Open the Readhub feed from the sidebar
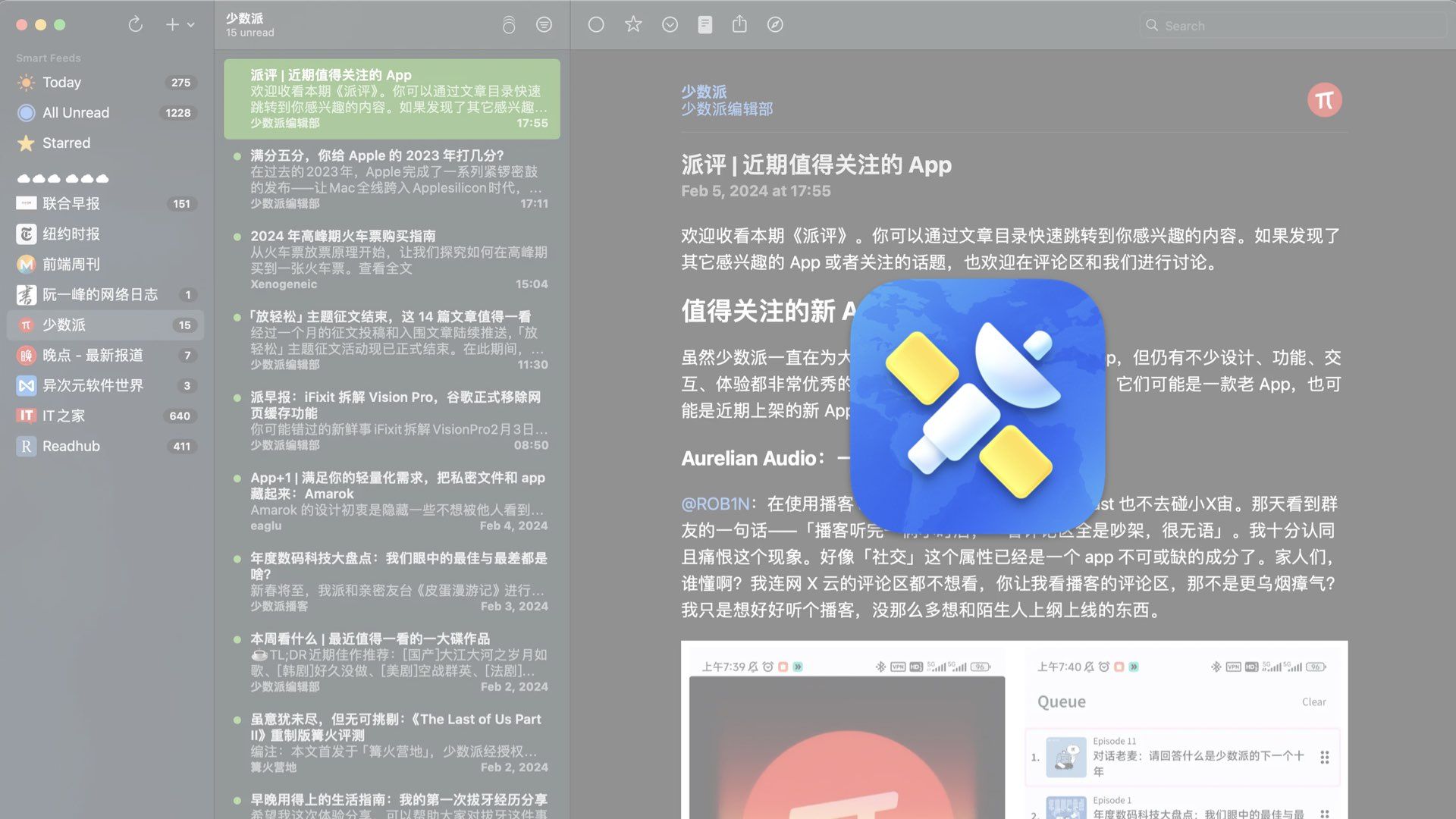Viewport: 1456px width, 819px height. point(71,446)
